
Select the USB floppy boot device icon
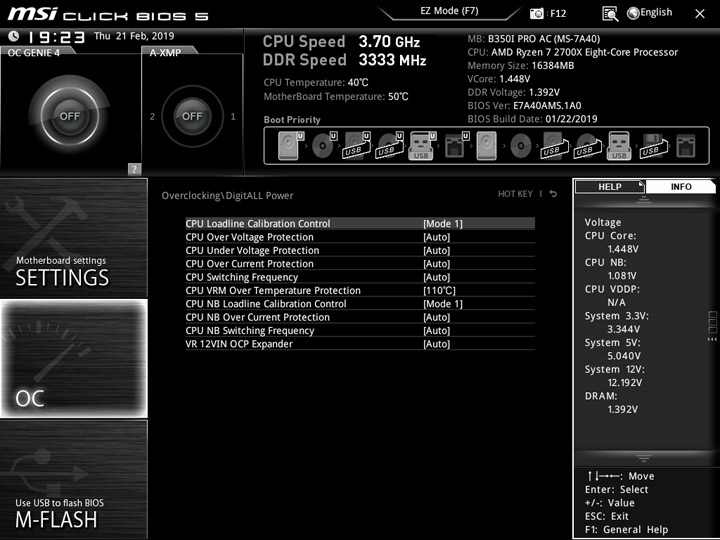tap(653, 146)
